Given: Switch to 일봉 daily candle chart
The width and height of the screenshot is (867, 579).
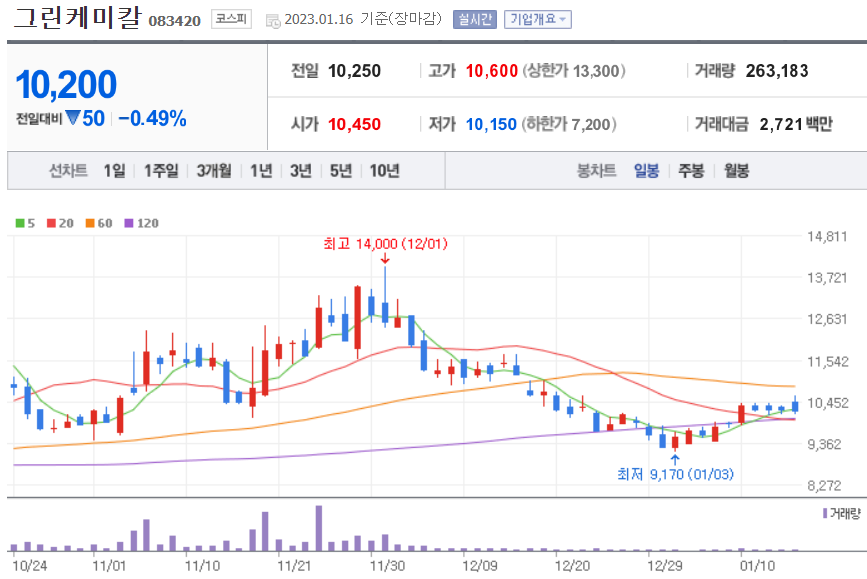Looking at the screenshot, I should (646, 171).
